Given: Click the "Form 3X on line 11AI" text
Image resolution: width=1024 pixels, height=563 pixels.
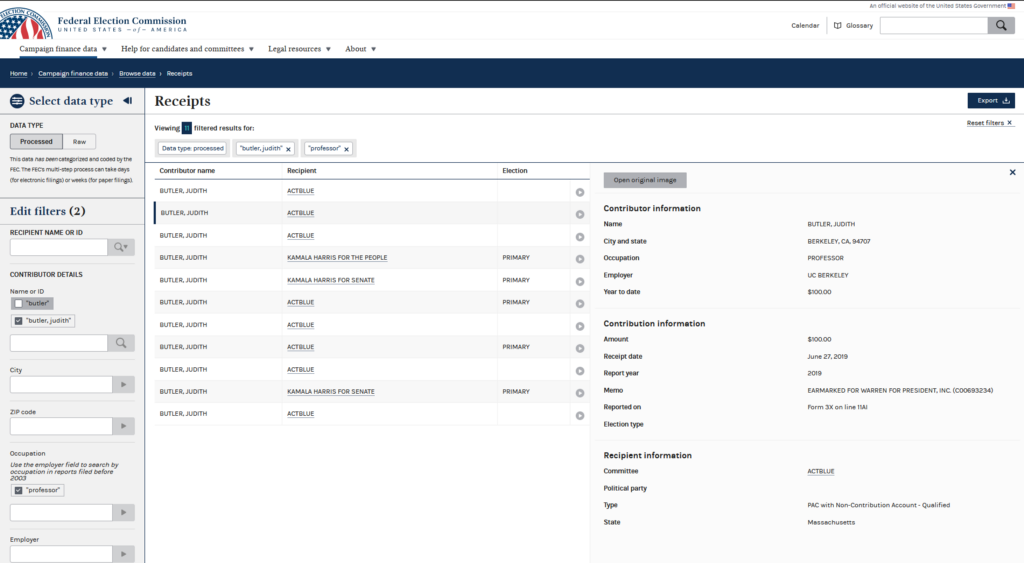Looking at the screenshot, I should [x=837, y=408].
